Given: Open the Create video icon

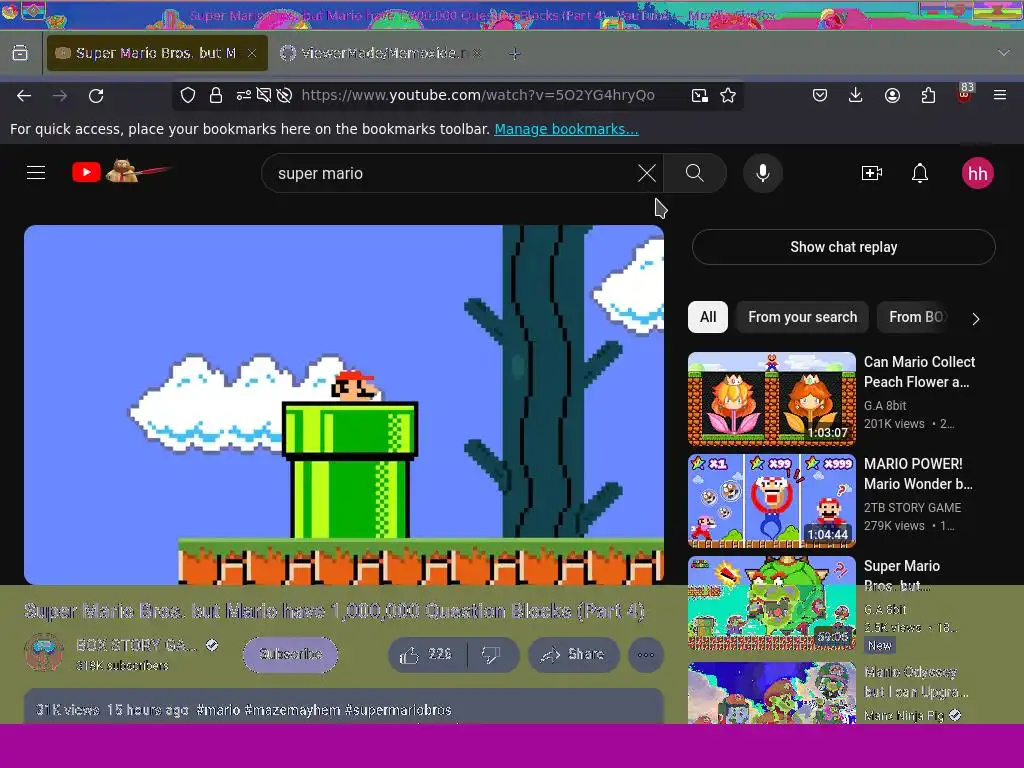Looking at the screenshot, I should [872, 173].
